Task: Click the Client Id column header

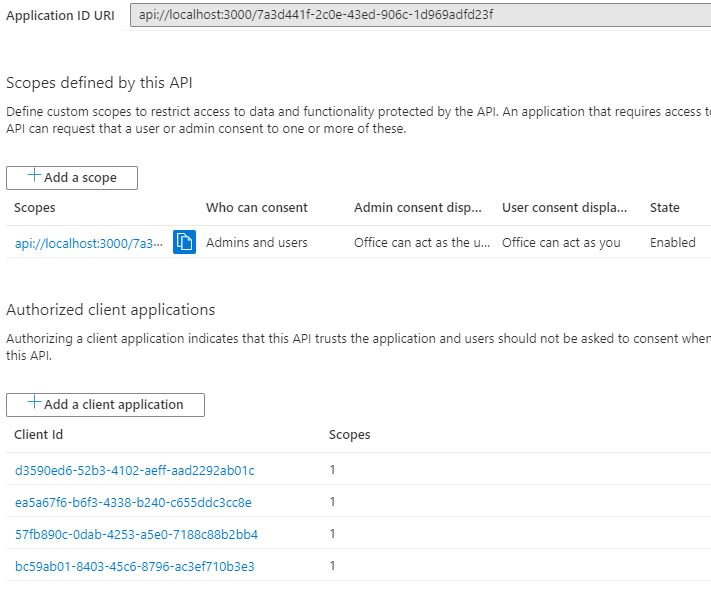Action: (39, 435)
